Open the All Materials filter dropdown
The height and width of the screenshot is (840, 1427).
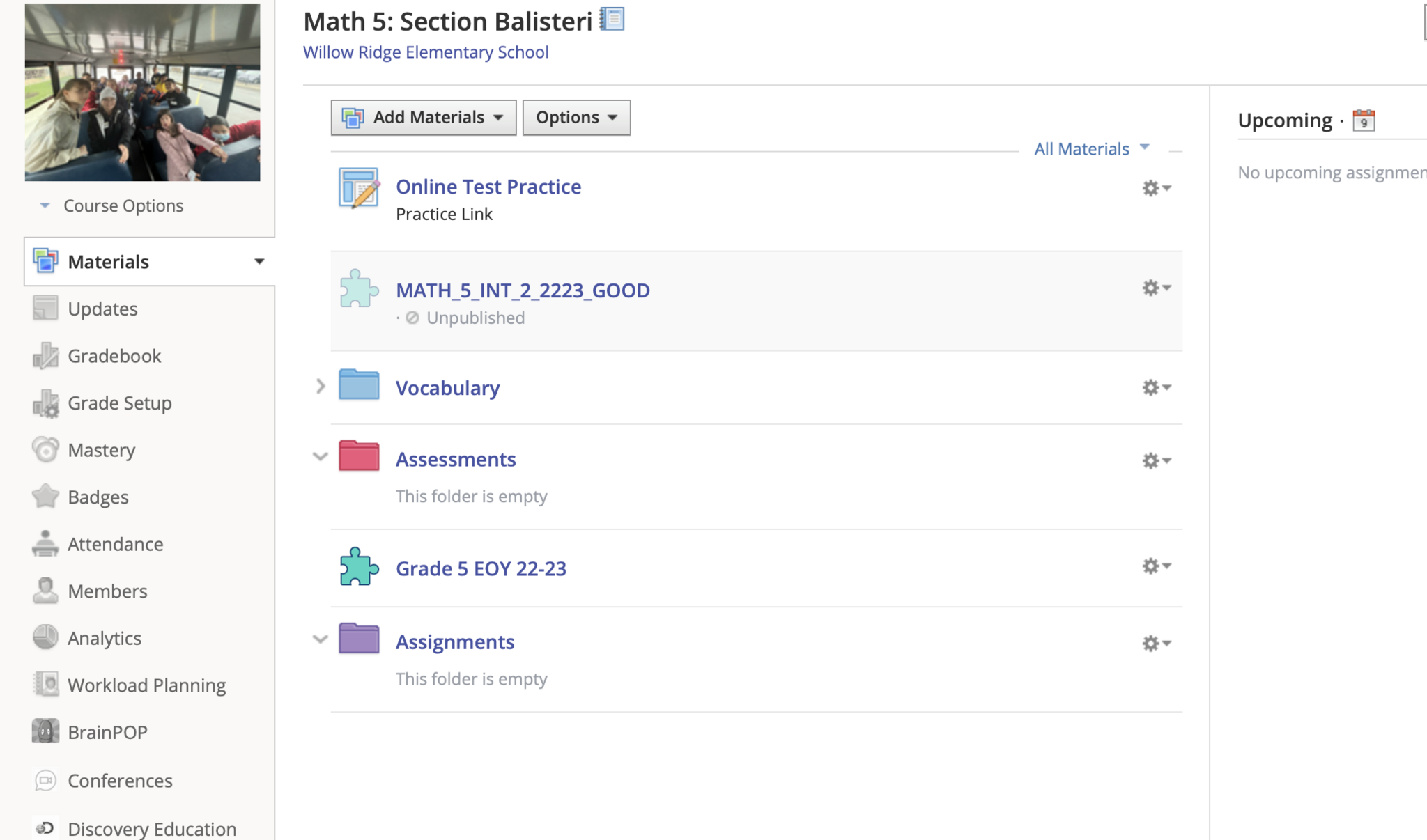click(1091, 148)
